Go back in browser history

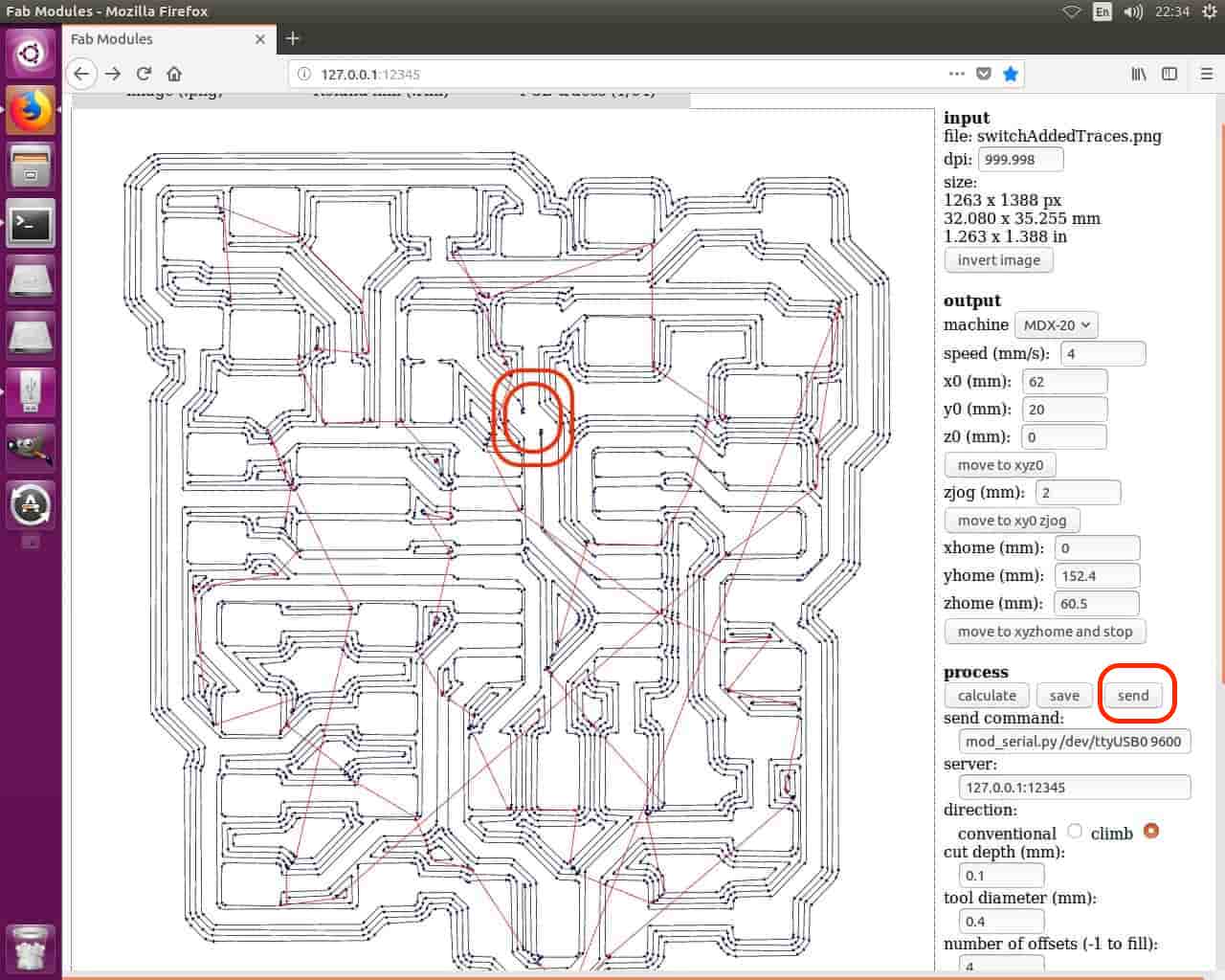click(x=81, y=74)
